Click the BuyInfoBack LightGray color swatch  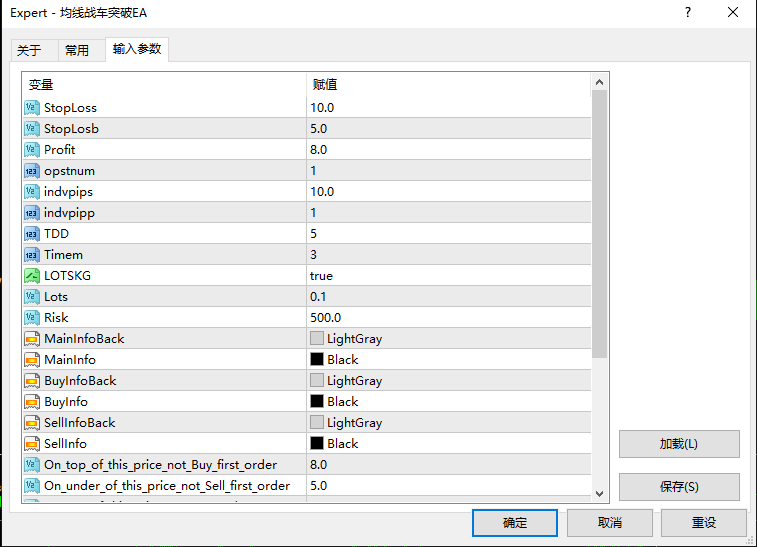click(317, 381)
